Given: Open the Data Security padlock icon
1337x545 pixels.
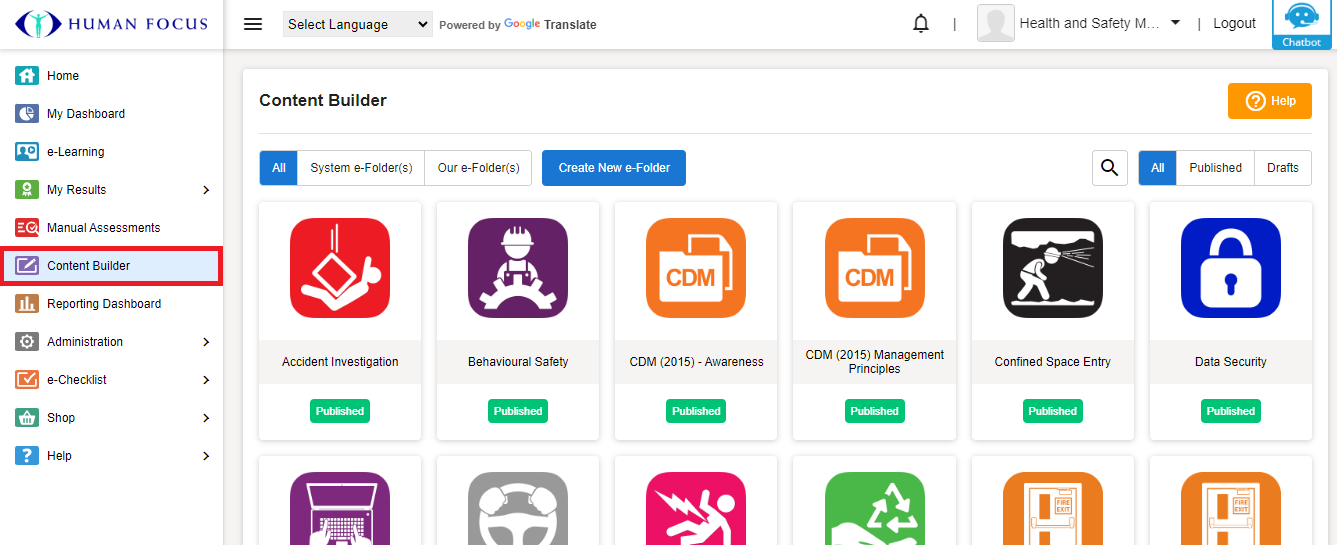Looking at the screenshot, I should [x=1230, y=268].
